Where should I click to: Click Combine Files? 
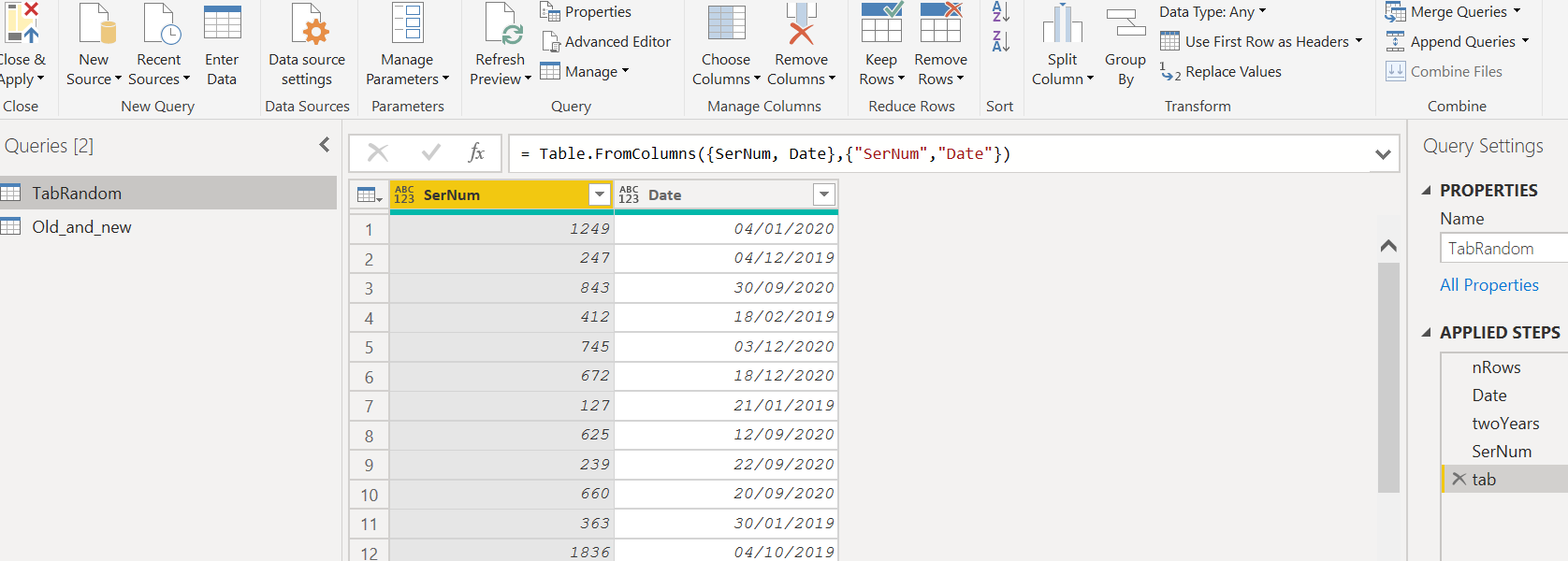click(1445, 72)
